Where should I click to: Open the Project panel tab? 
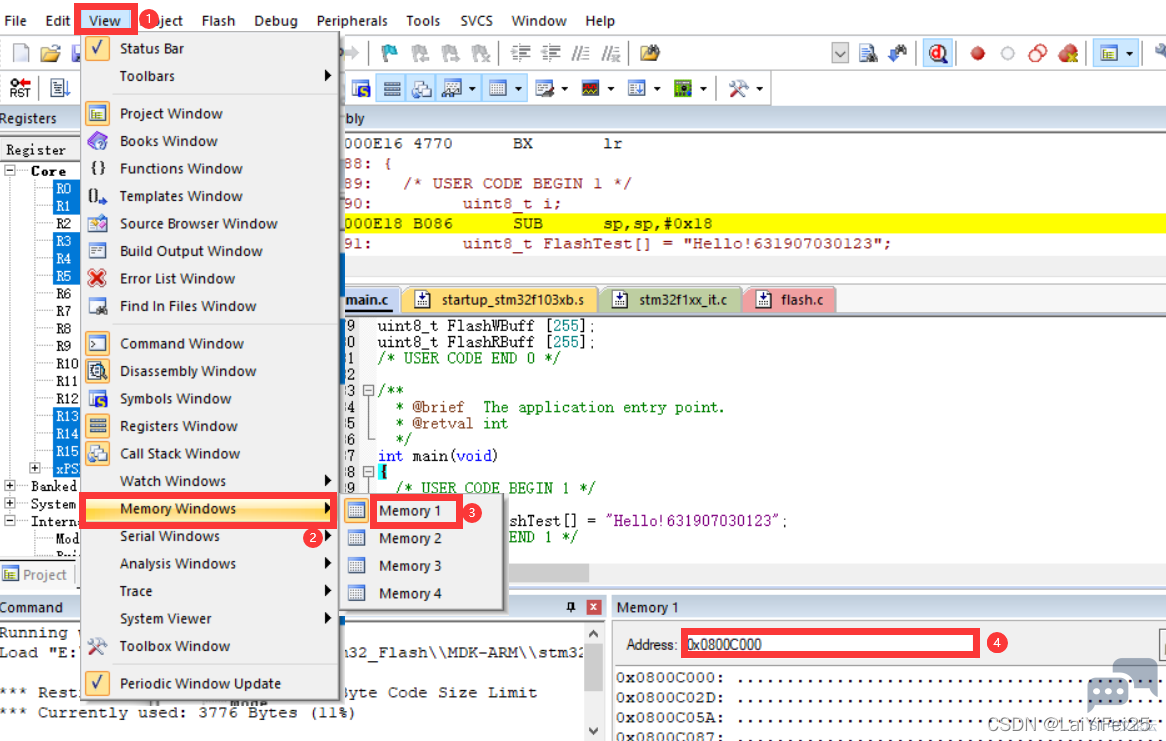click(x=35, y=574)
